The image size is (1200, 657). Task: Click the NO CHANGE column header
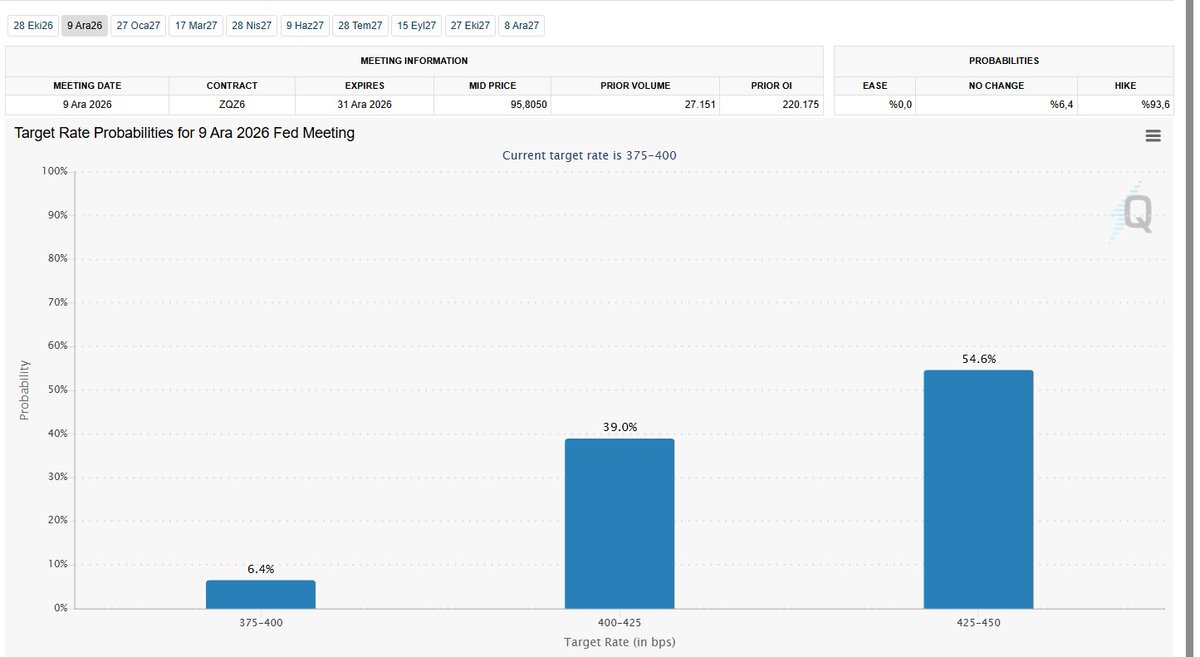(x=996, y=86)
